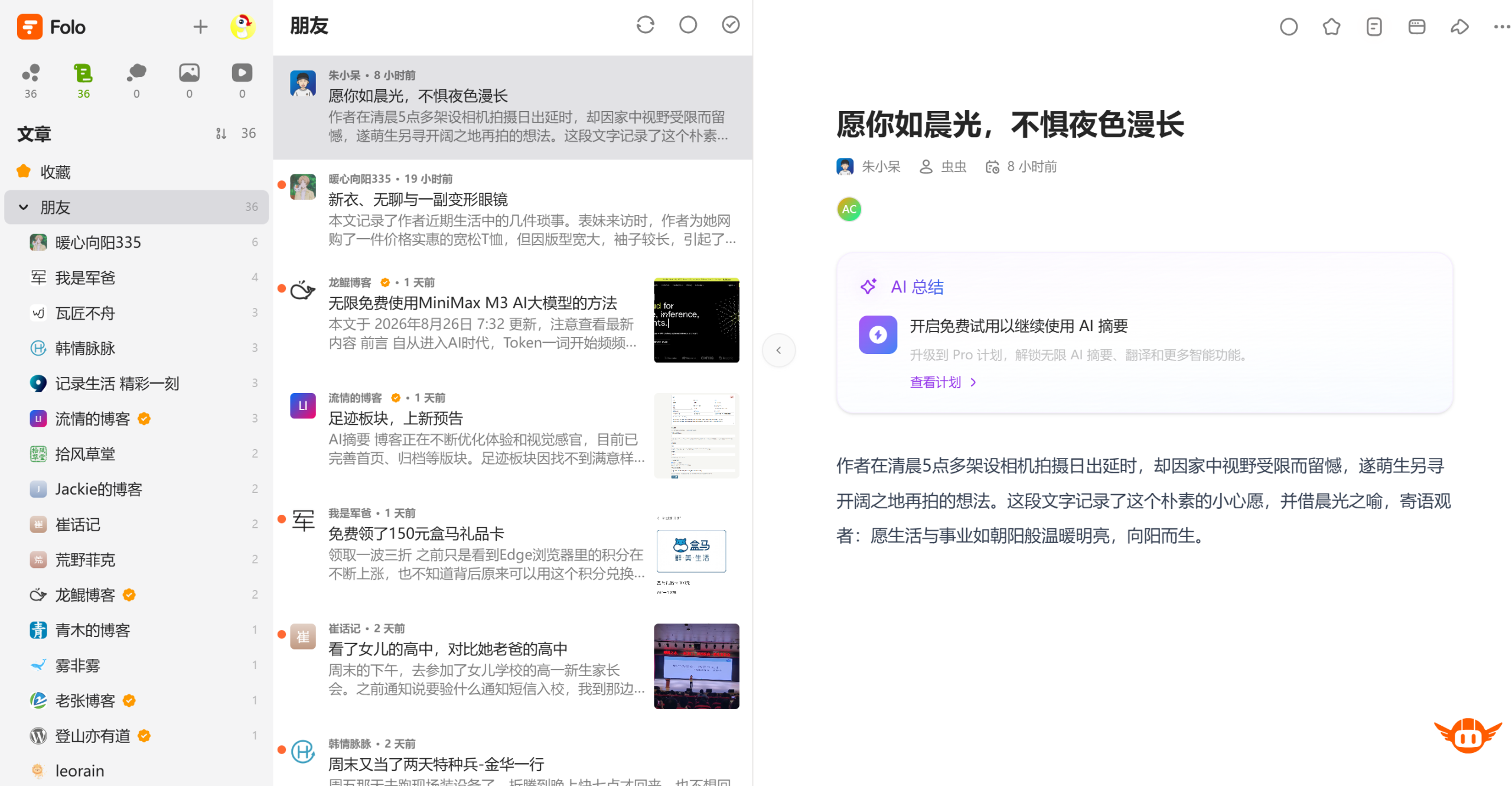Image resolution: width=1512 pixels, height=786 pixels.
Task: Open the 老张博客 feed
Action: [x=136, y=700]
